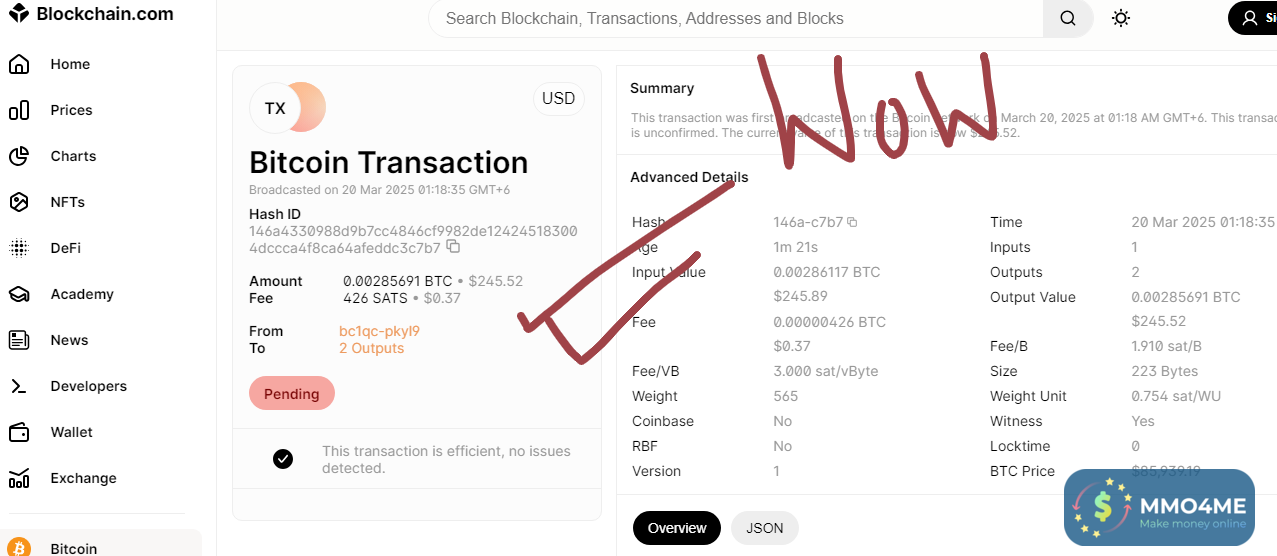Open Prices via bar chart icon

[x=18, y=110]
